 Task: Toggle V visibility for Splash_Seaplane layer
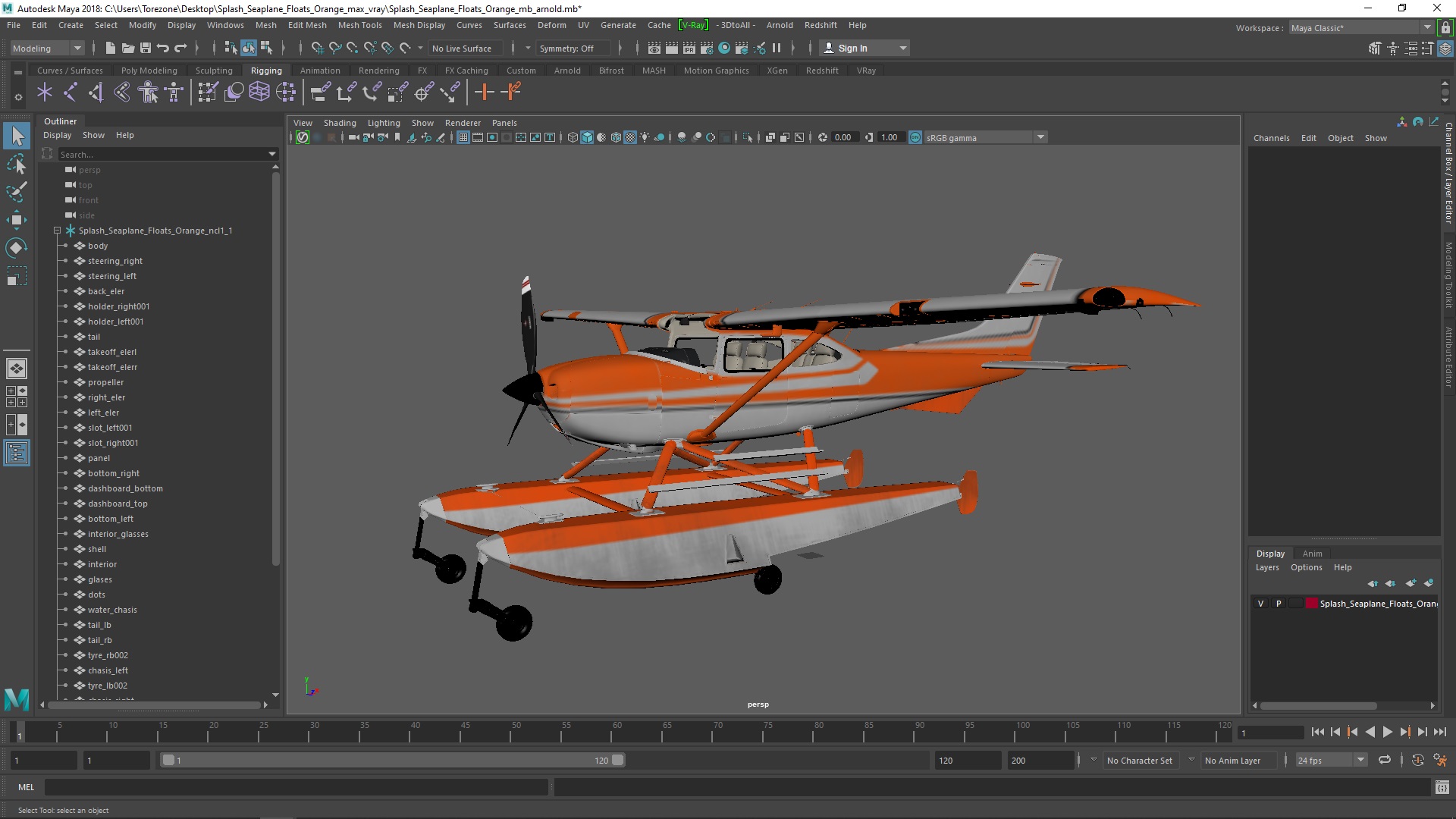pyautogui.click(x=1261, y=603)
